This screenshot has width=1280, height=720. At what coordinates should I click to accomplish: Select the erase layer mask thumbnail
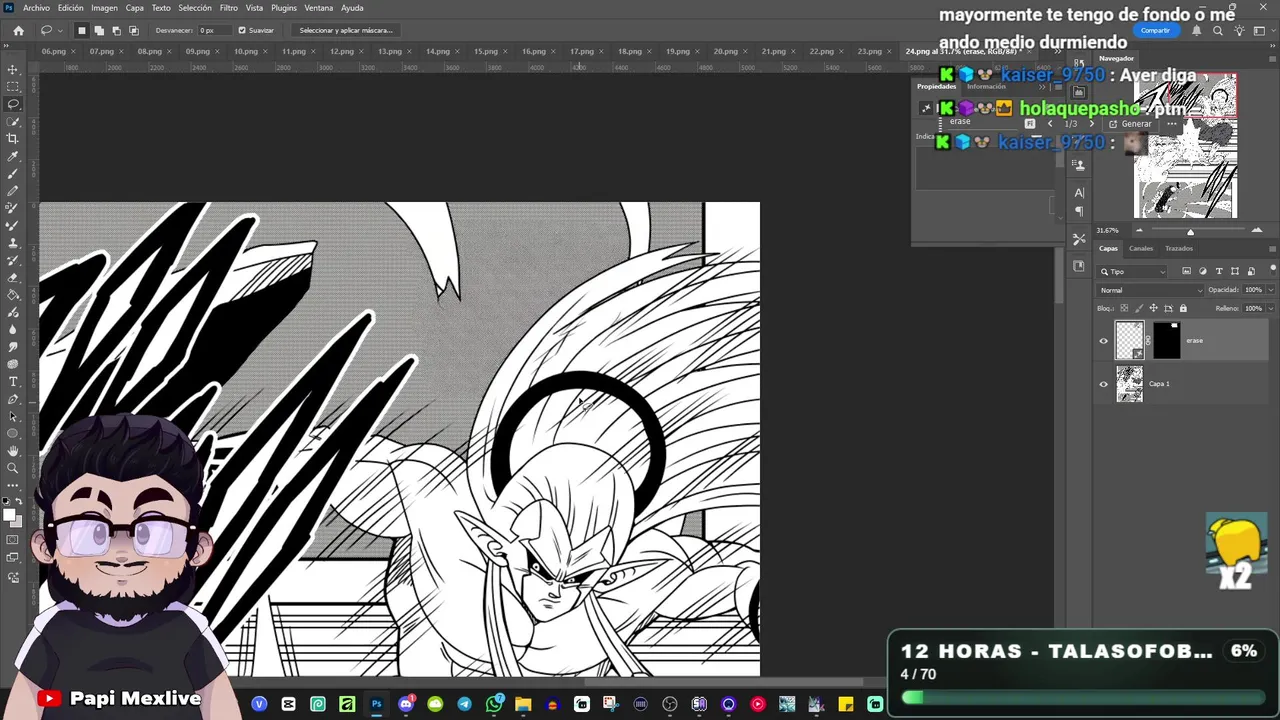tap(1167, 341)
